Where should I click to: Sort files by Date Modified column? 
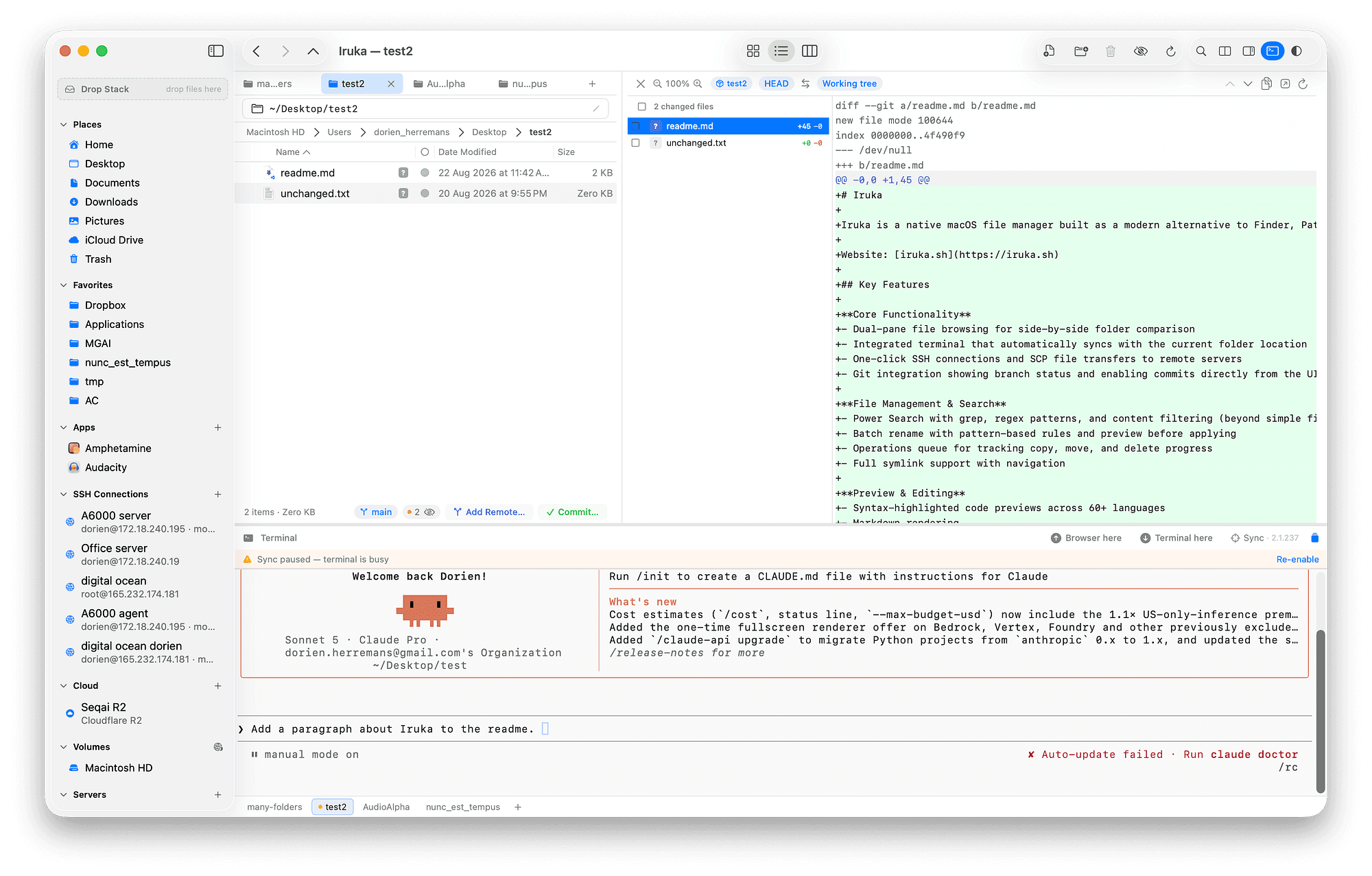tap(467, 152)
